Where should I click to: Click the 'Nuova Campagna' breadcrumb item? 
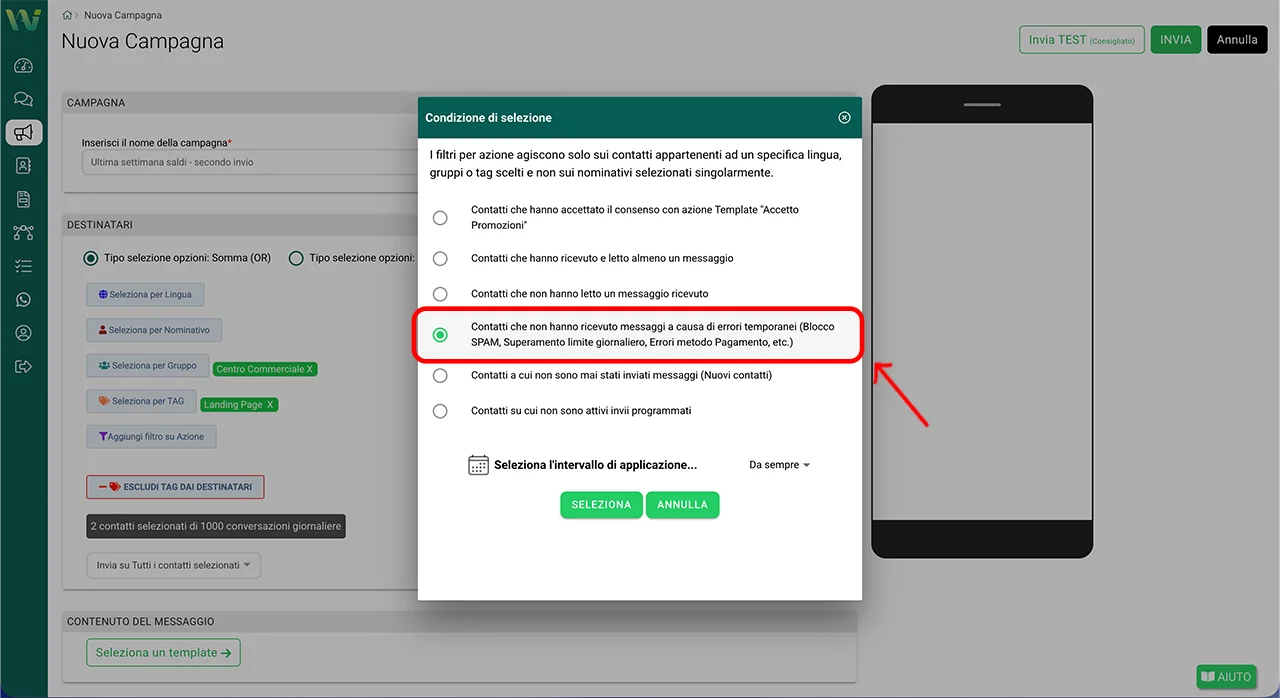pyautogui.click(x=122, y=15)
